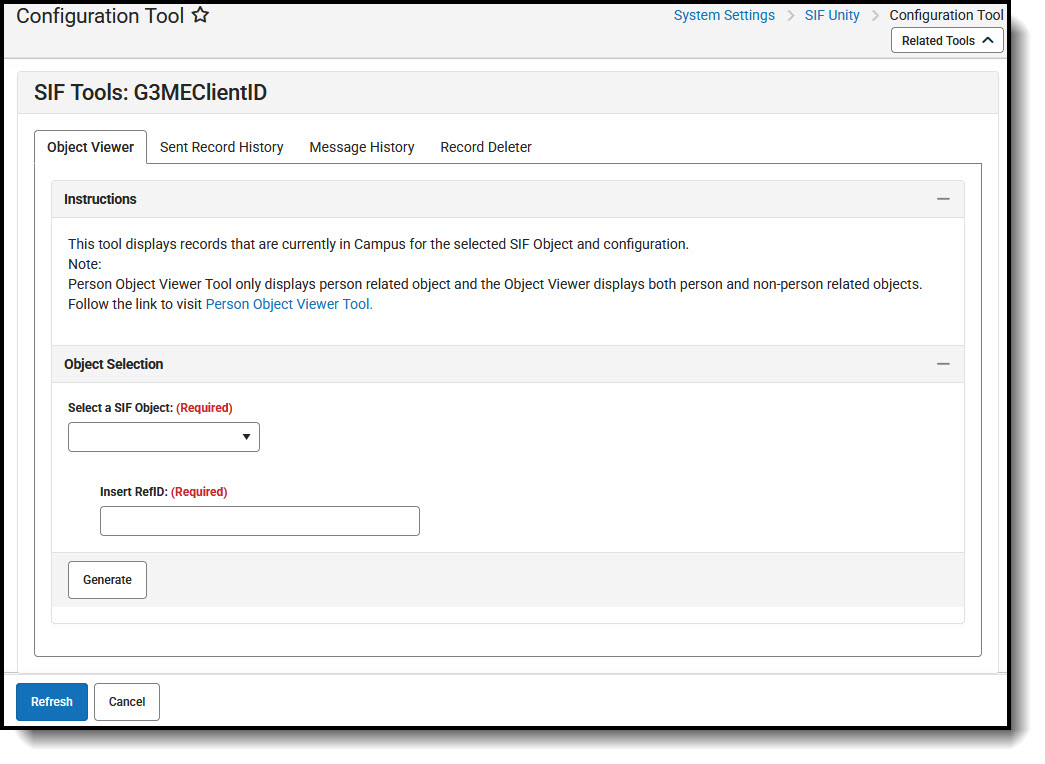The height and width of the screenshot is (764, 1045).
Task: Select the Object Viewer tab
Action: pos(90,147)
